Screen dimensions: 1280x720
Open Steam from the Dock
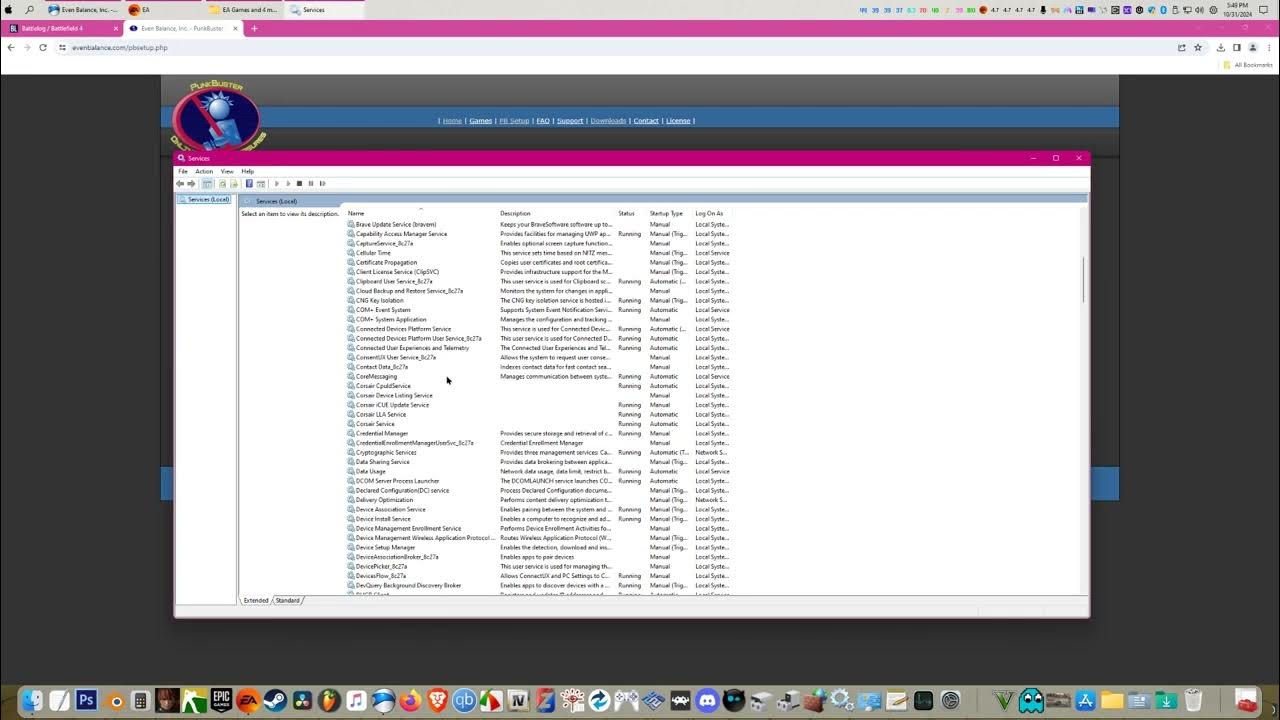tap(275, 701)
